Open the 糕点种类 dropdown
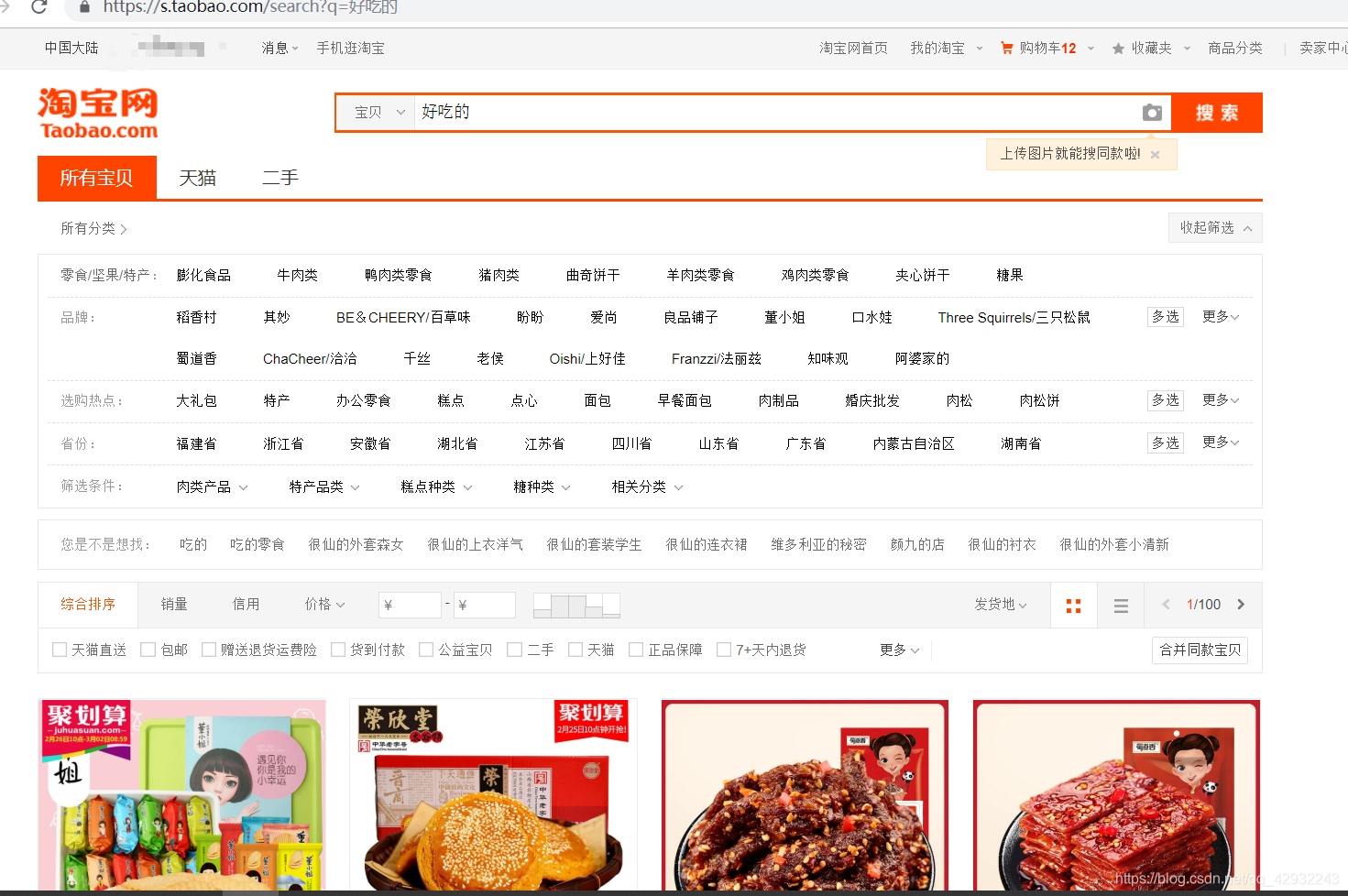Screen dimensions: 1348x896 tap(436, 486)
